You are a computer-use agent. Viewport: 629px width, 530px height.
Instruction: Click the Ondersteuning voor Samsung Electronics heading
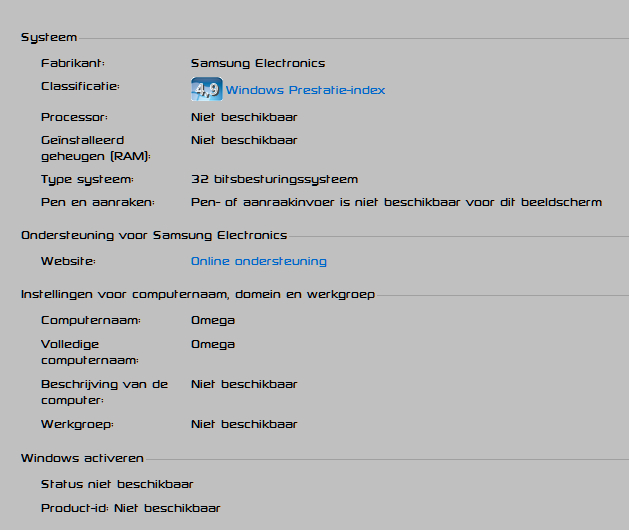(154, 235)
